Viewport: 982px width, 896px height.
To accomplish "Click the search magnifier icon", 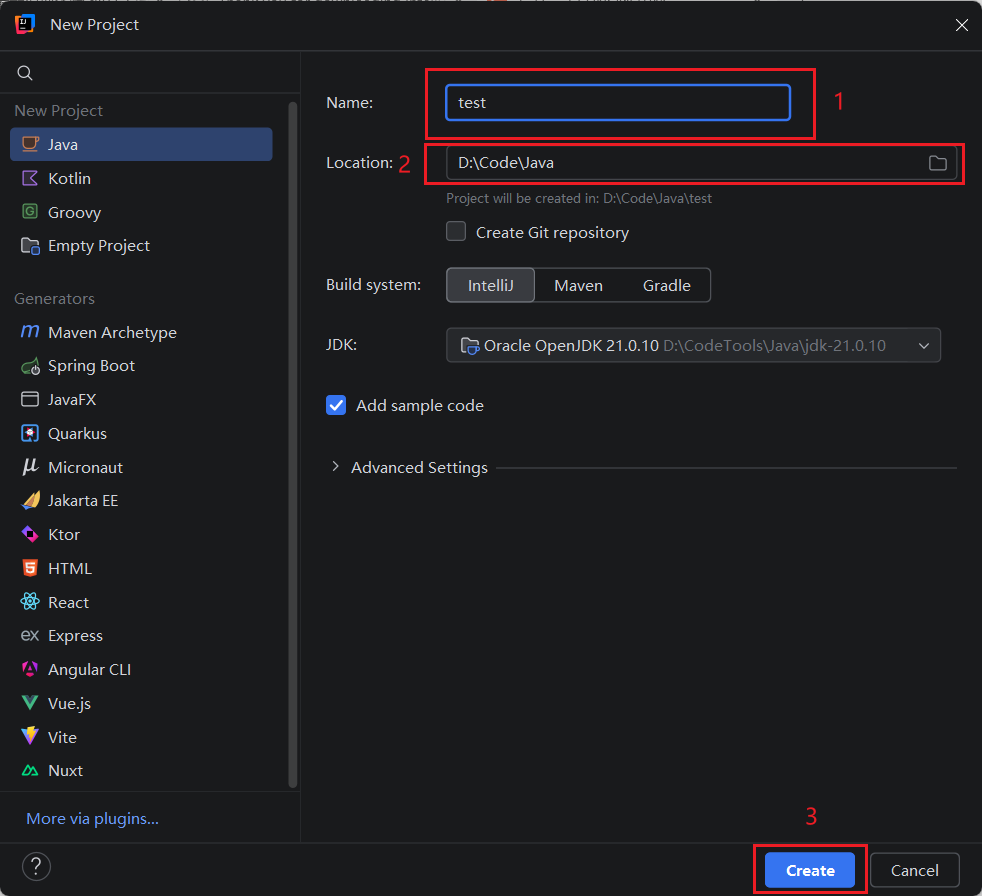I will pos(25,73).
